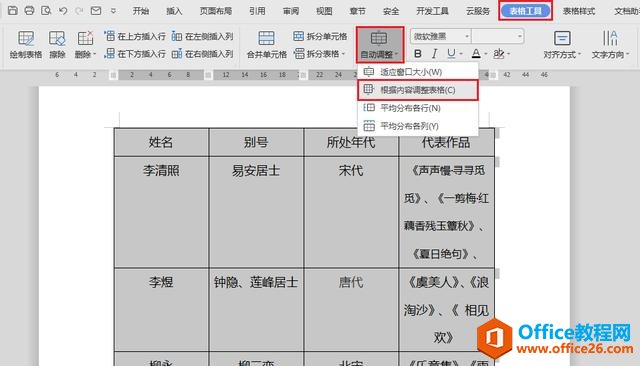
Task: Click the Save icon in quick access bar
Action: (x=13, y=10)
